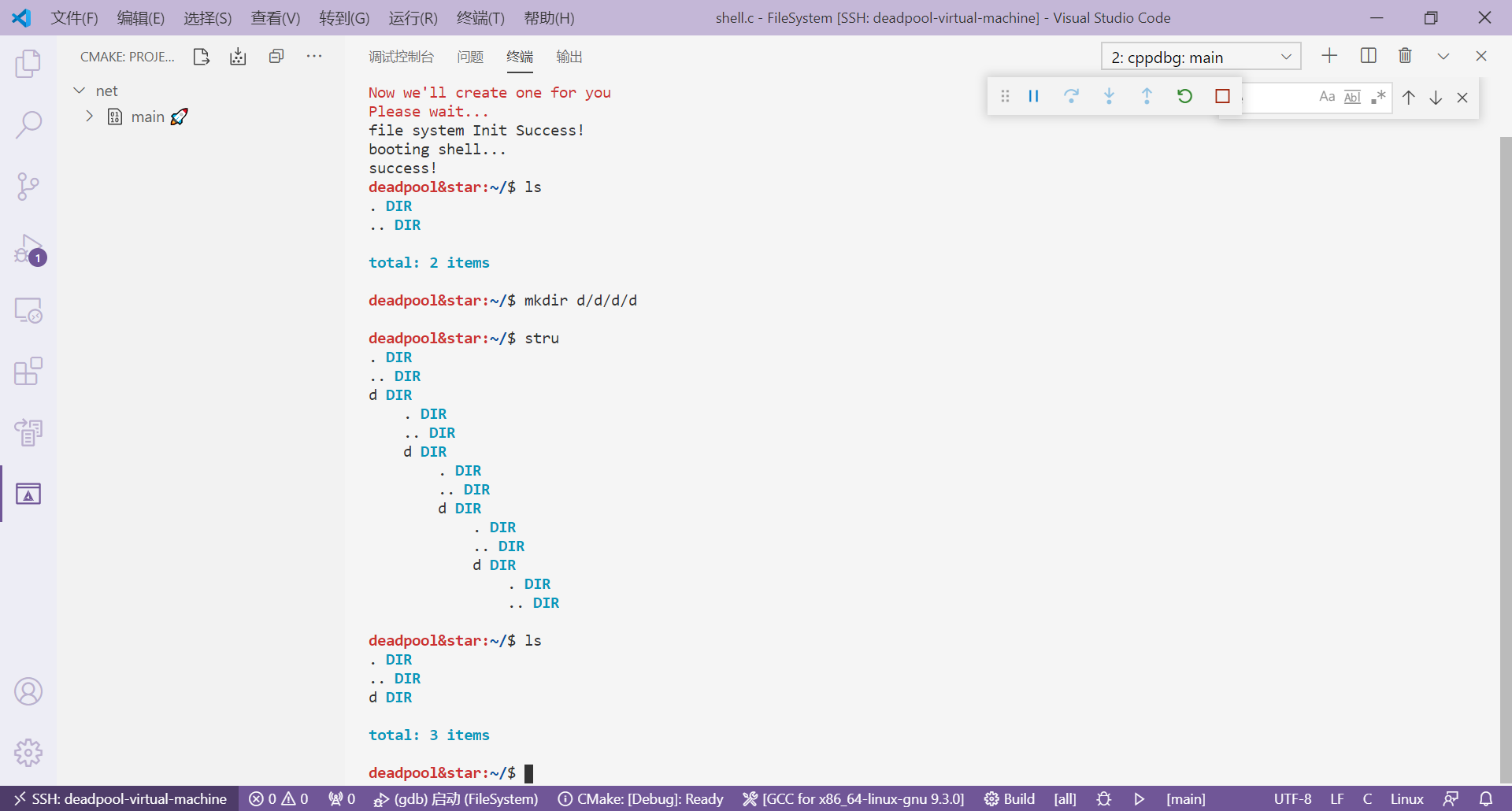
Task: Click CMake: [Debug]: Ready status
Action: (640, 798)
